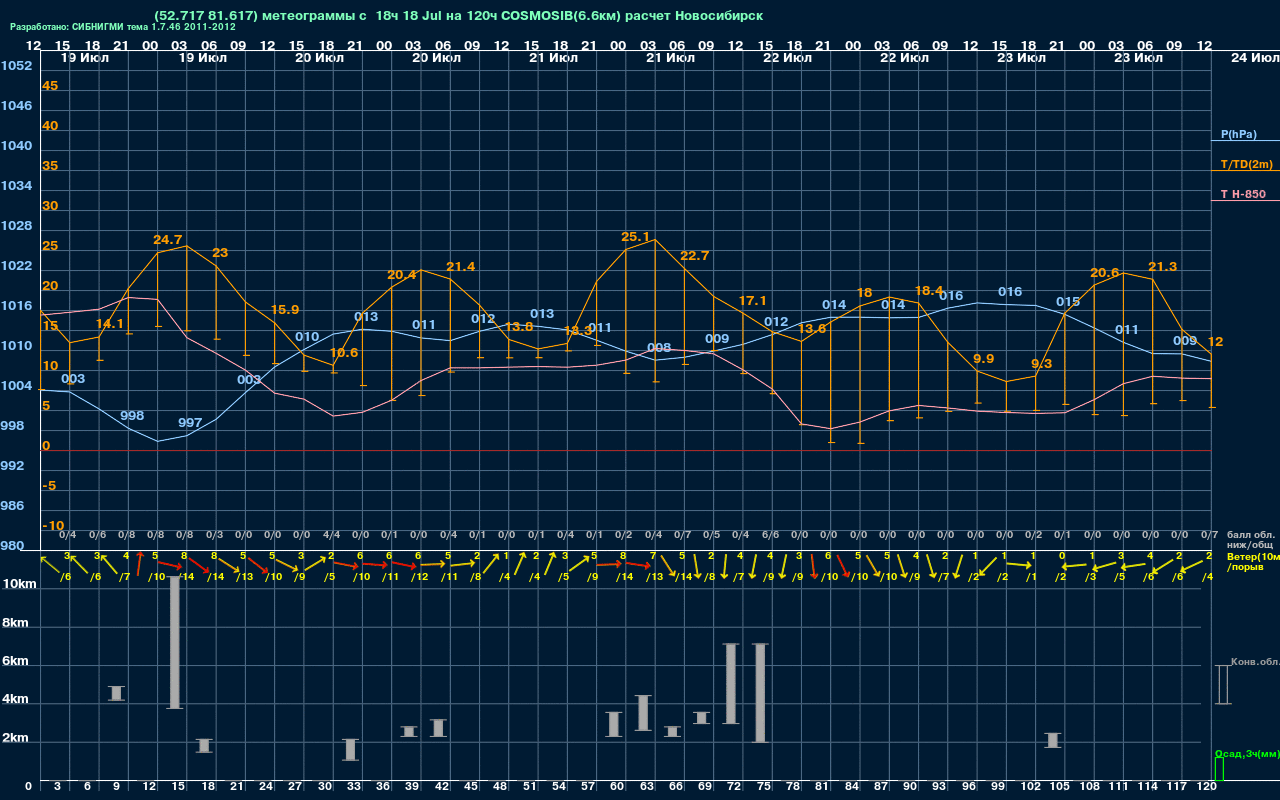Viewport: 1280px width, 800px height.
Task: Click the 10.6 temperature minimum label
Action: (344, 353)
